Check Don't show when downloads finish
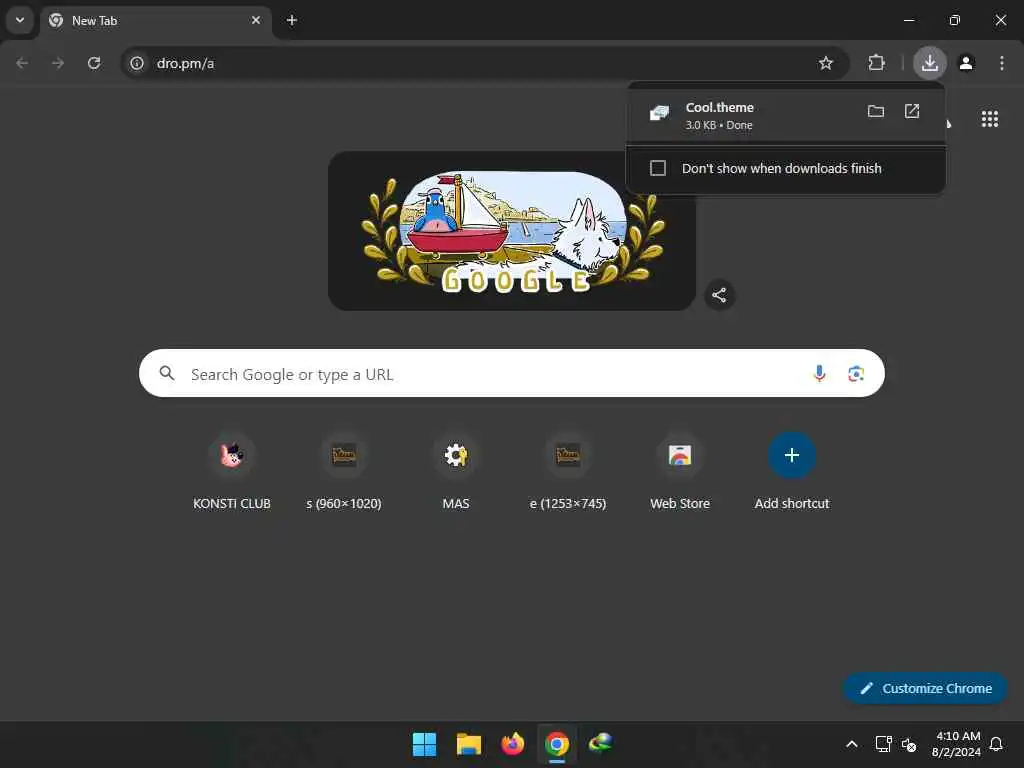 pos(658,168)
